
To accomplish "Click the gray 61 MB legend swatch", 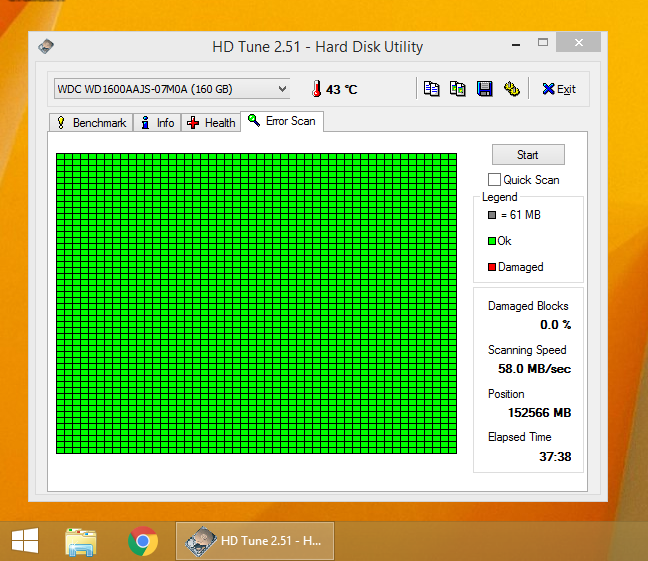I will (492, 215).
